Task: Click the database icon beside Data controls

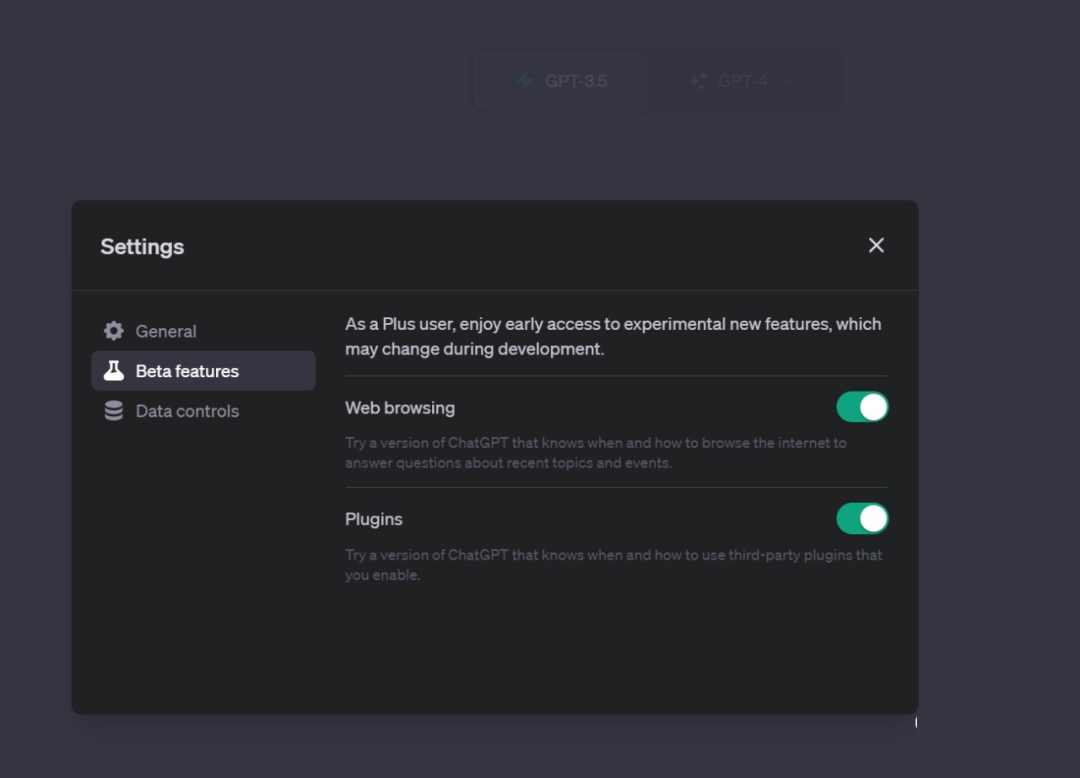Action: pos(114,411)
